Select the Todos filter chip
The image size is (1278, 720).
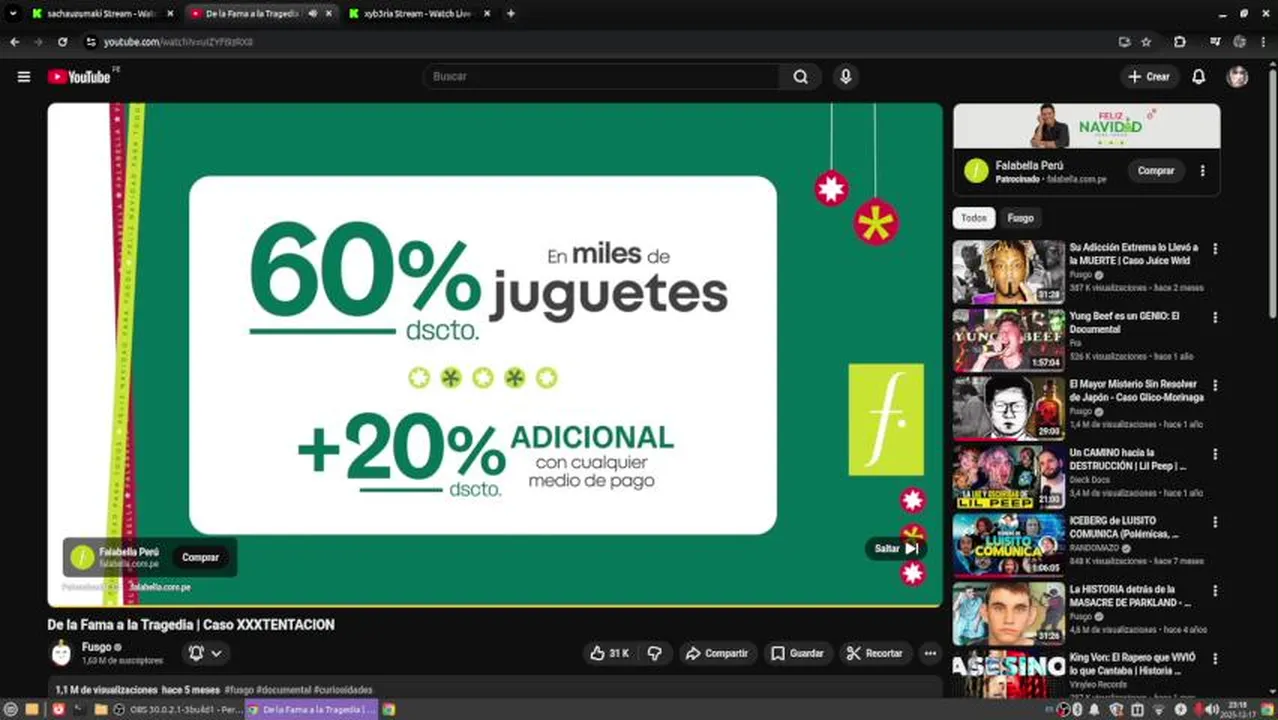pos(973,218)
